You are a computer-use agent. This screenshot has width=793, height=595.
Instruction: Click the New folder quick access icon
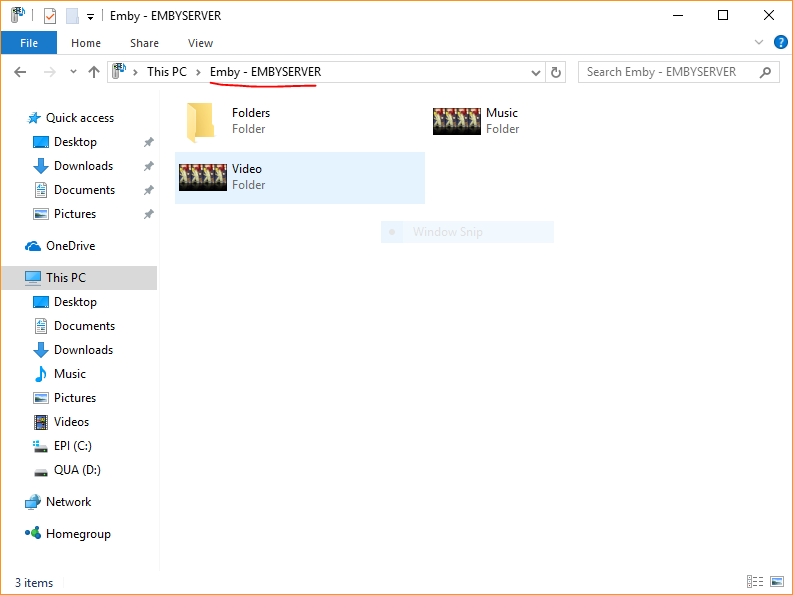click(72, 16)
